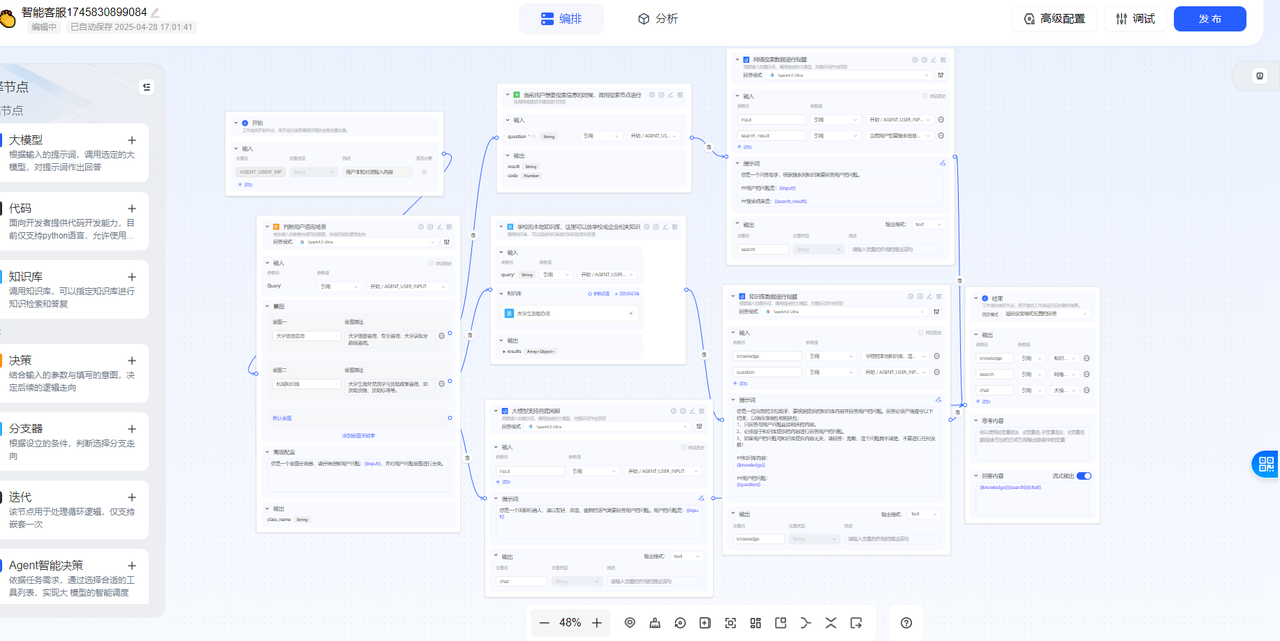Click the 大学信息咨询 intent name field
1280x641 pixels.
pos(306,336)
